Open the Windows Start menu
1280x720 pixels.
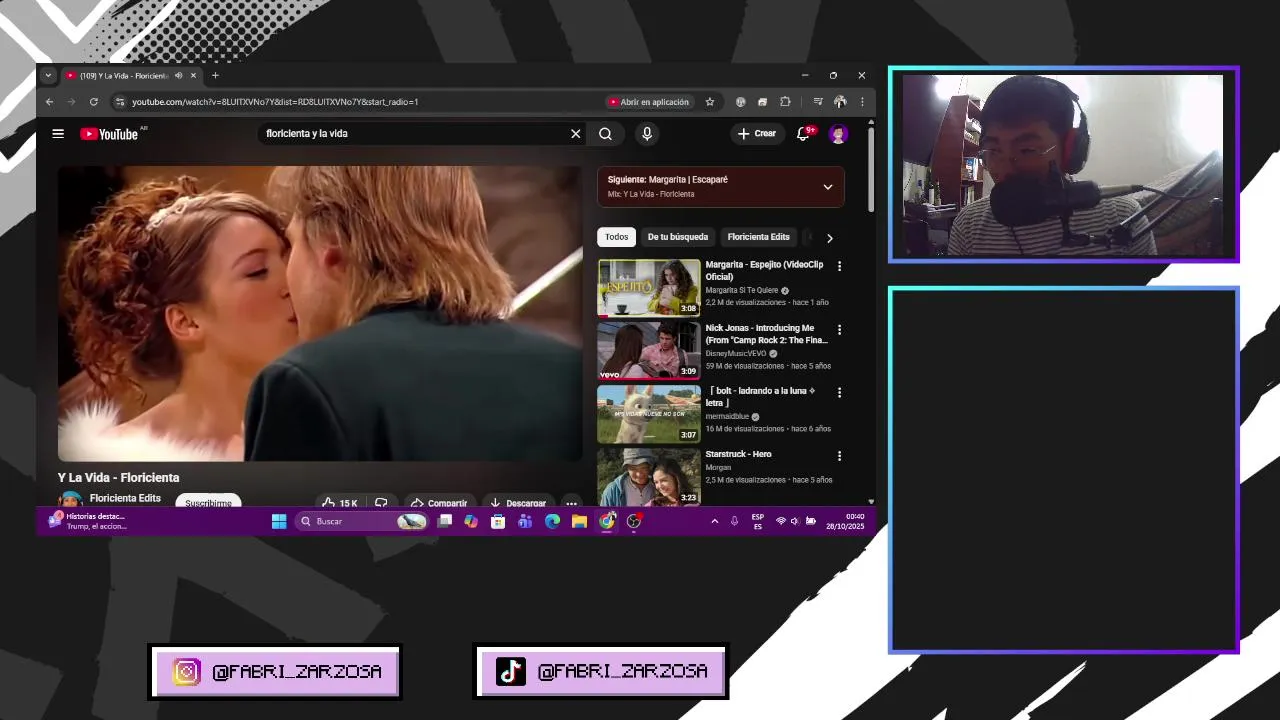(279, 521)
